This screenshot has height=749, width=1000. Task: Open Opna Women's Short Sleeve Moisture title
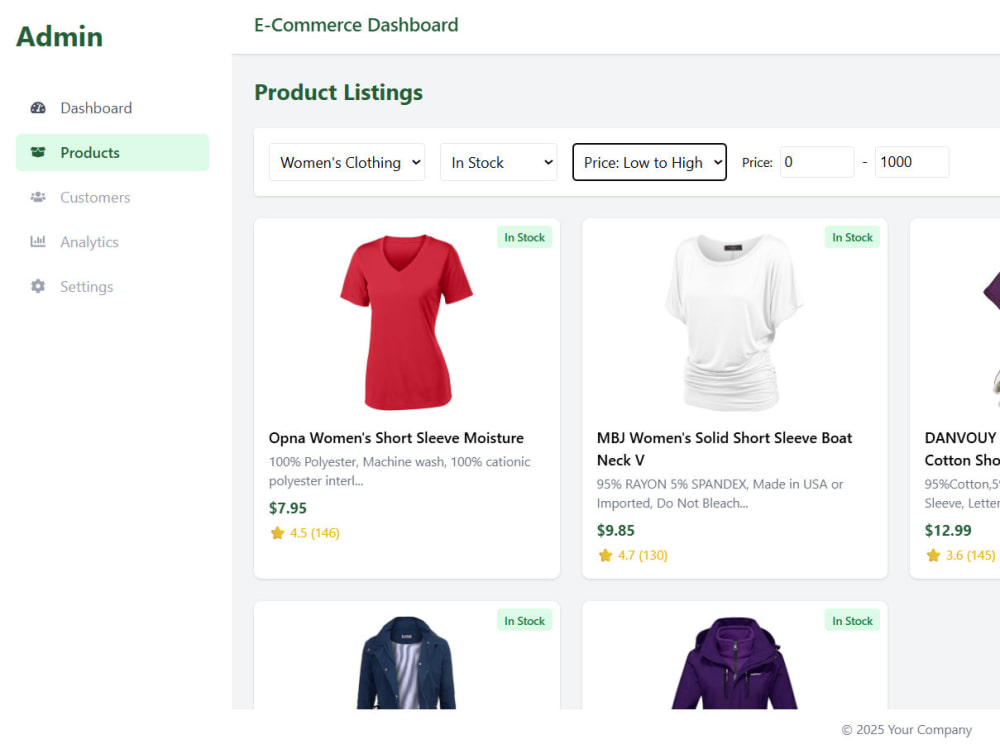point(396,438)
